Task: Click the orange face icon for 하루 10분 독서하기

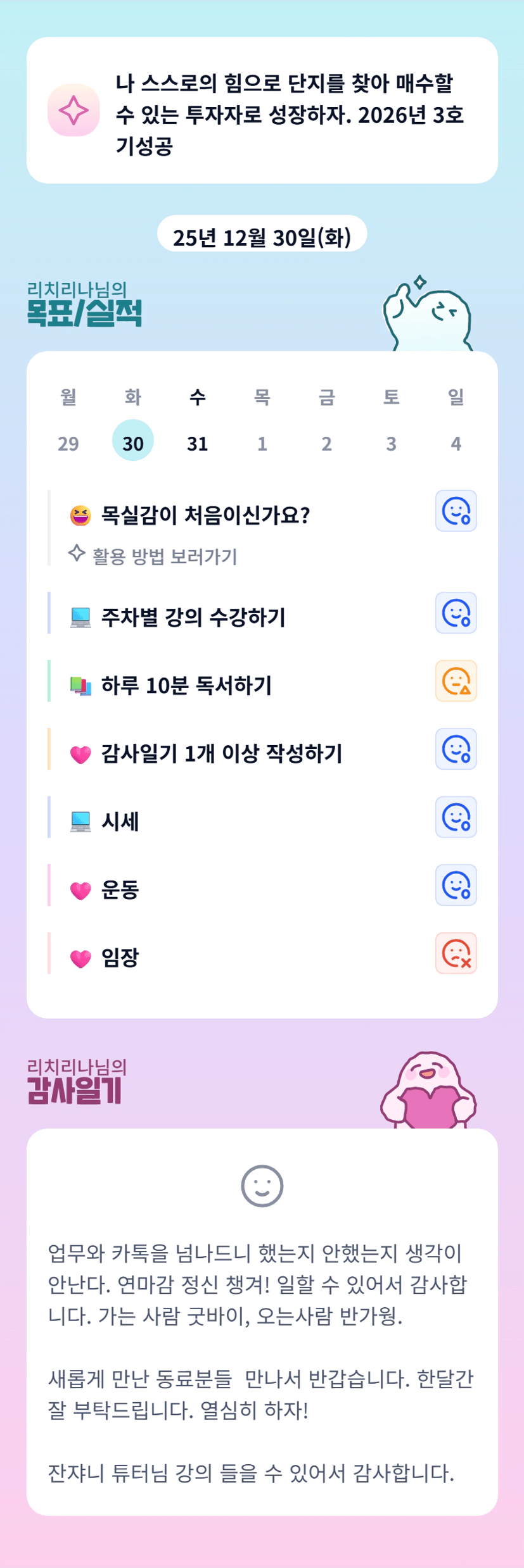Action: tap(456, 681)
